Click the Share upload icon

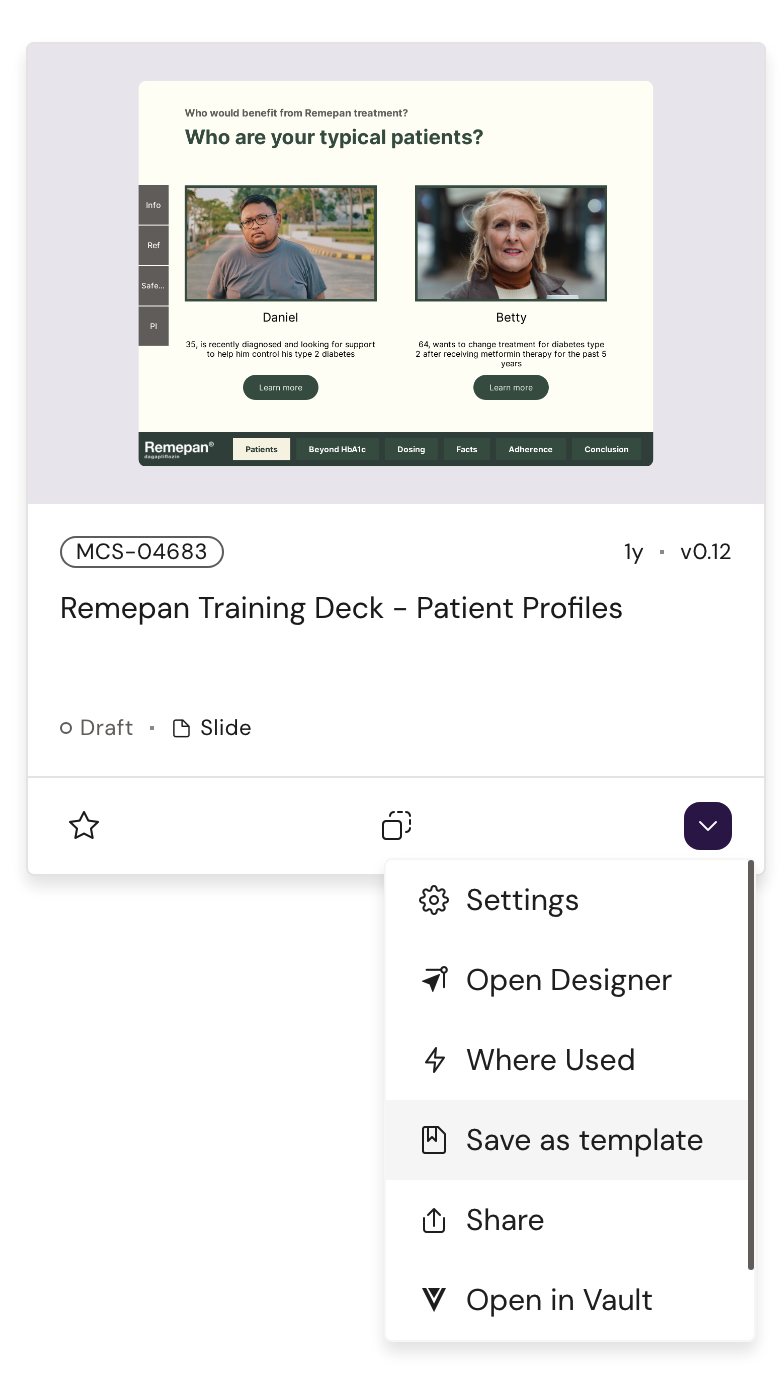pos(434,1220)
